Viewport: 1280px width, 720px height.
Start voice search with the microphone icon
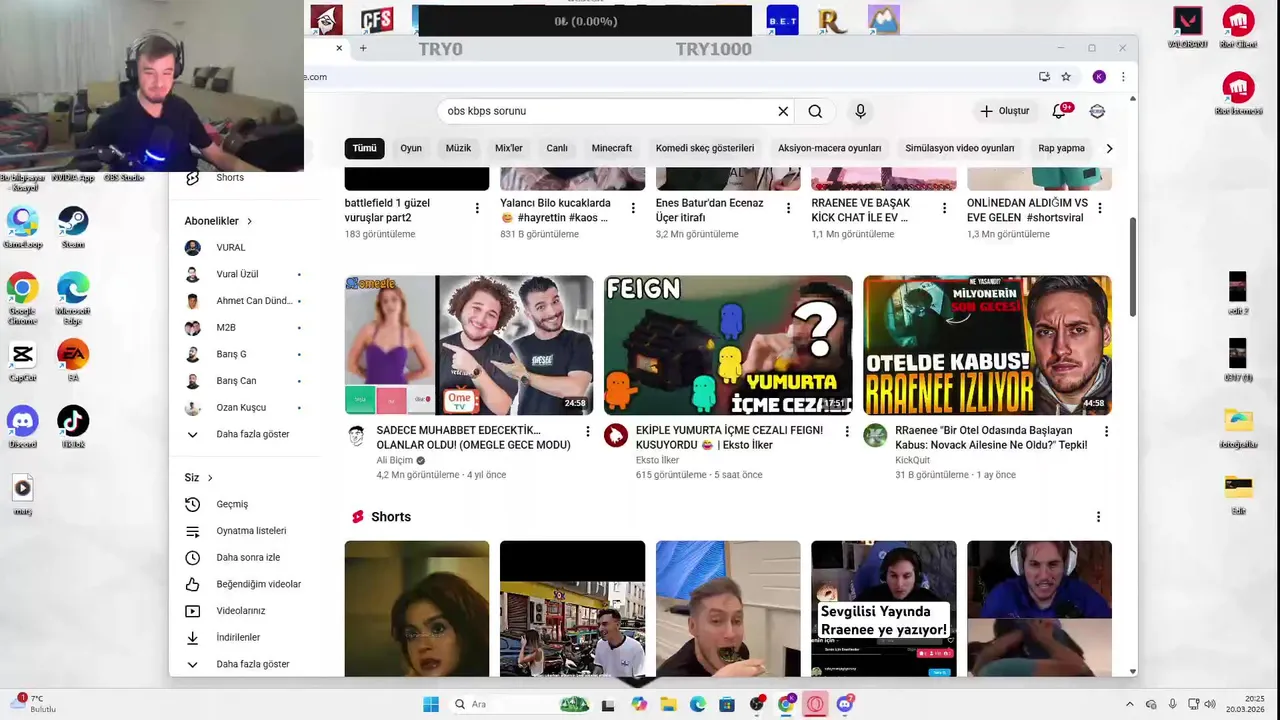[860, 111]
